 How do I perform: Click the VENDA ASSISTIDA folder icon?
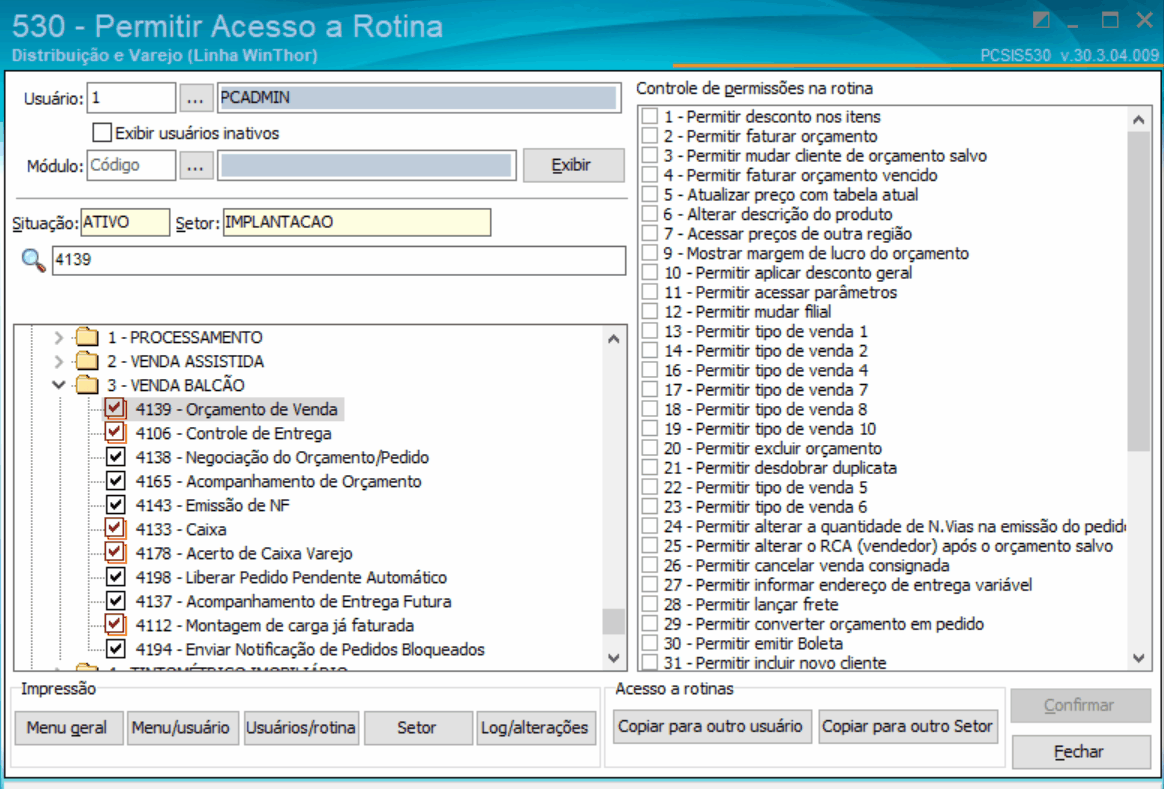point(87,361)
